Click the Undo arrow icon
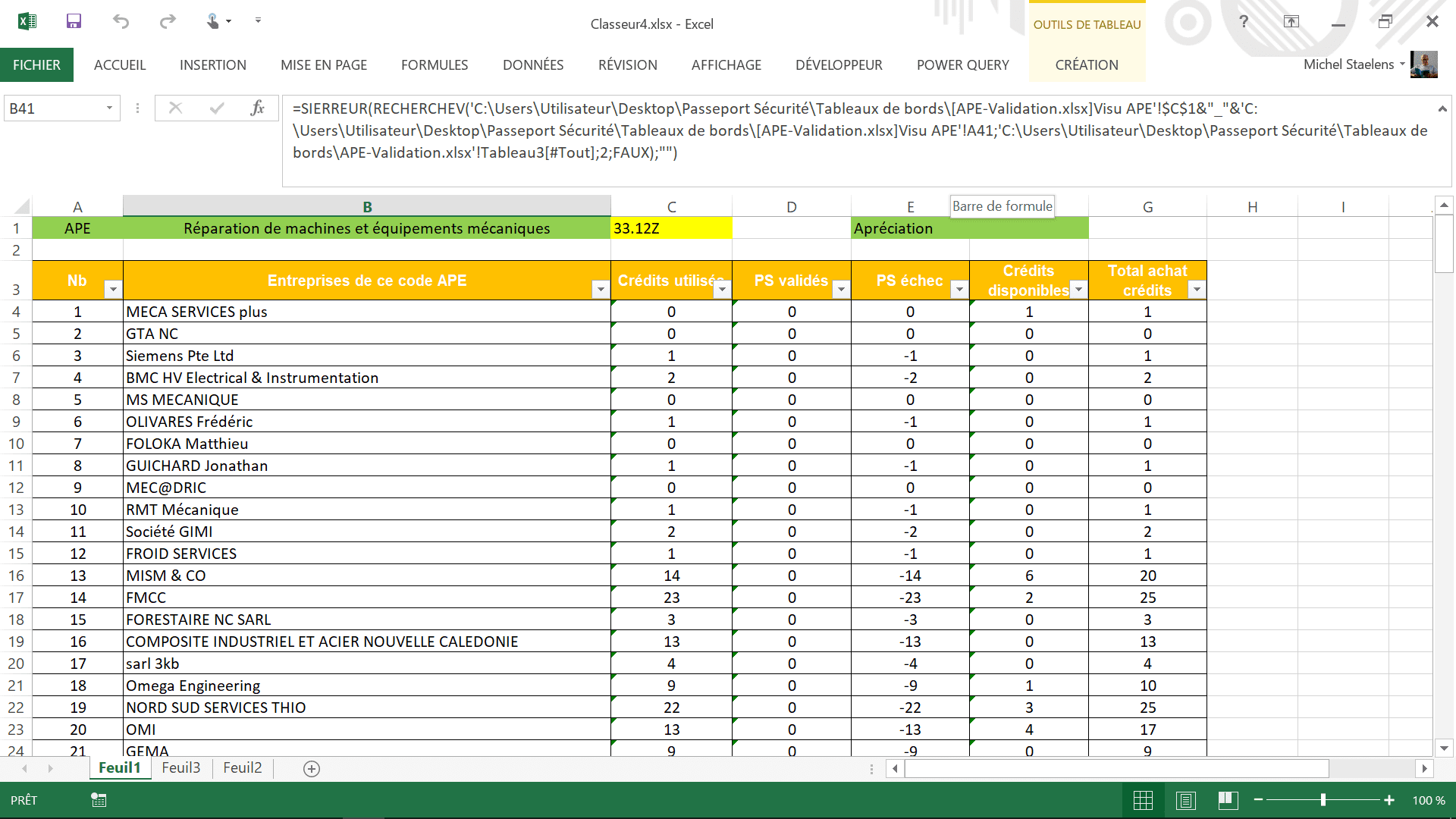 point(121,21)
